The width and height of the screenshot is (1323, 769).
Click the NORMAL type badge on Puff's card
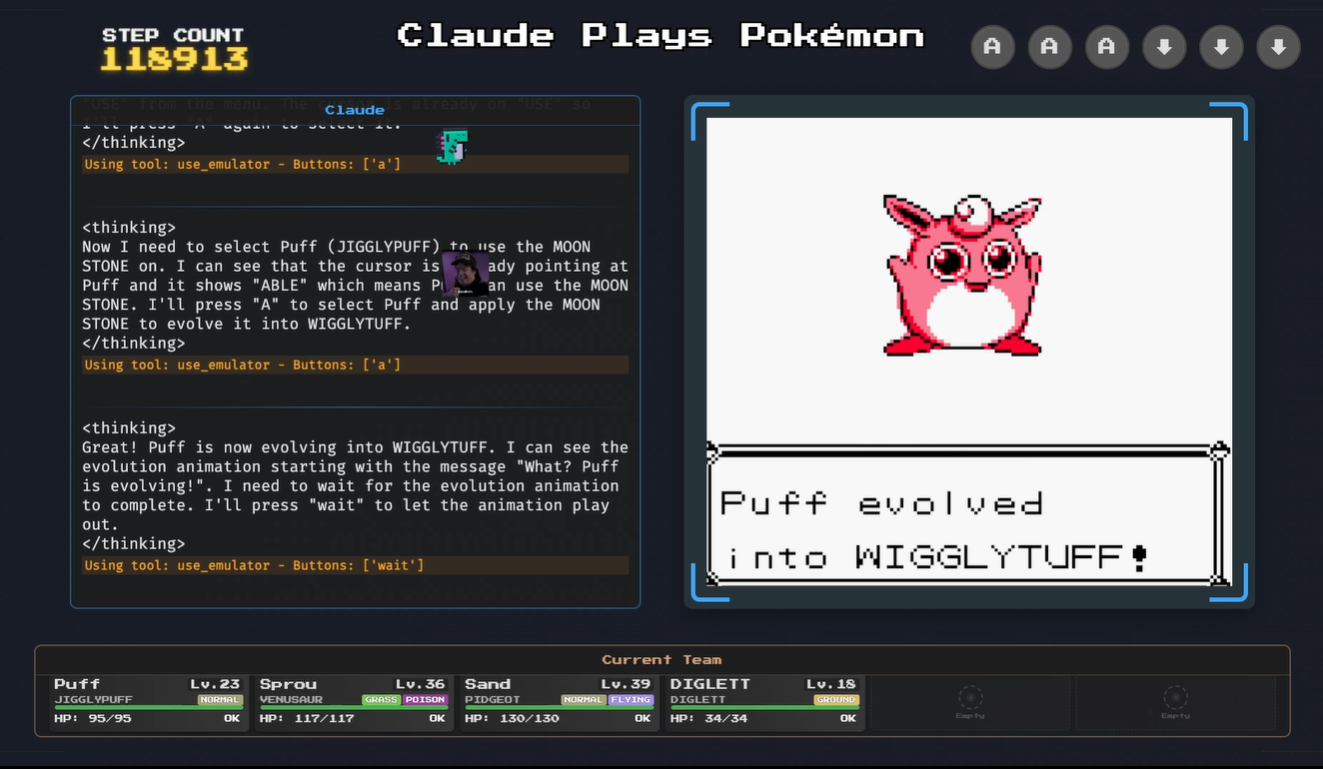click(x=220, y=700)
